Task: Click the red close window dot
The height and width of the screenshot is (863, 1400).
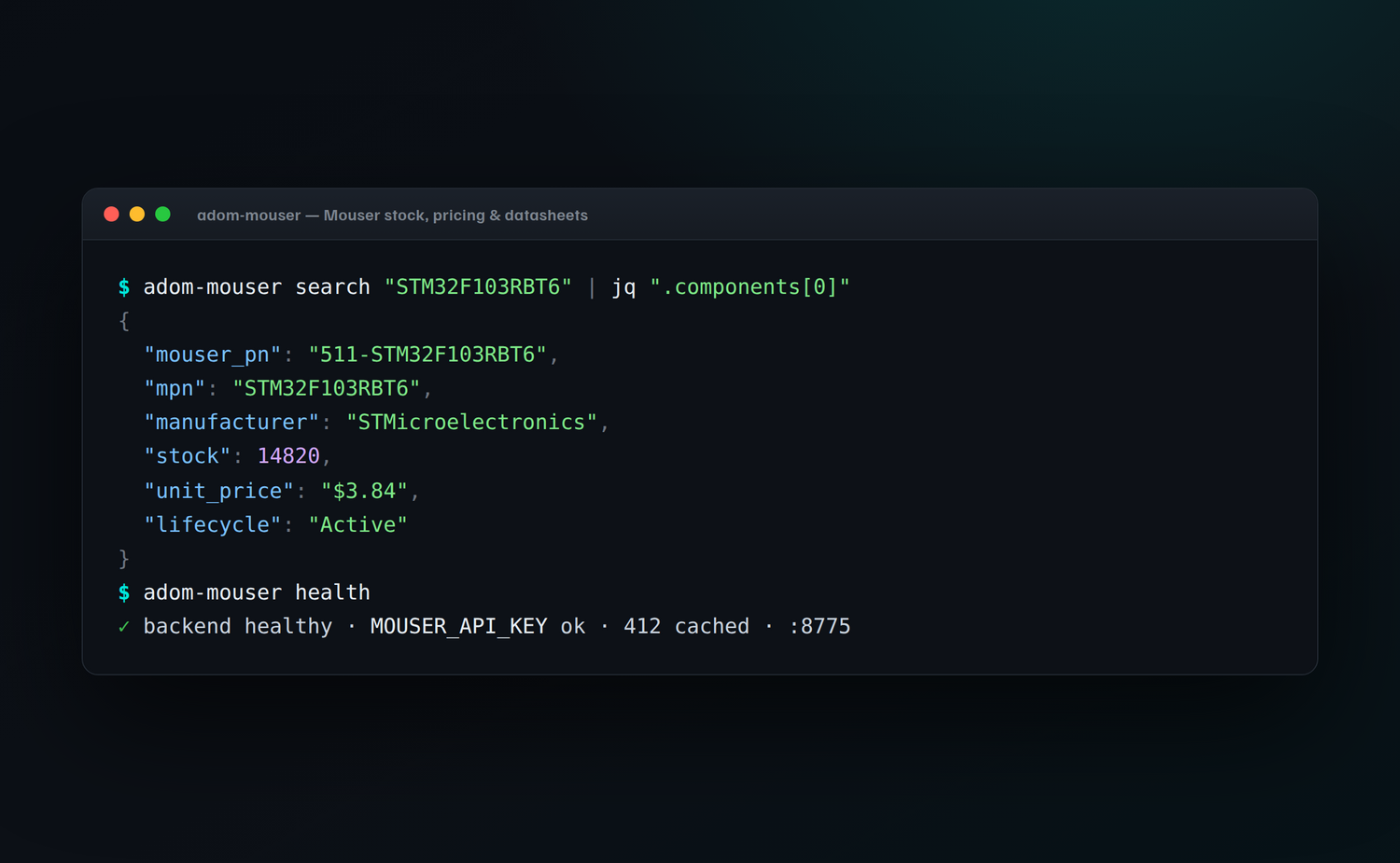Action: [x=111, y=215]
